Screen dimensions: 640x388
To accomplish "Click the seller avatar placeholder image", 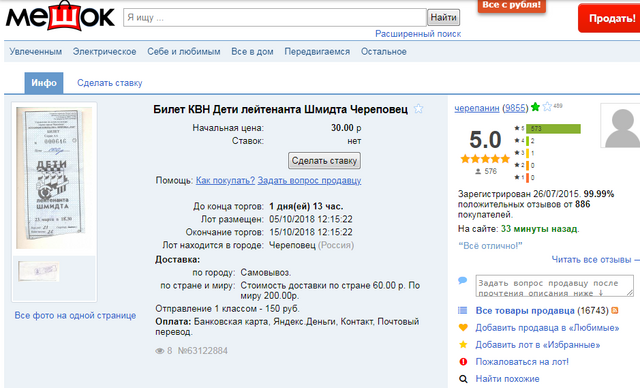I will [x=620, y=125].
